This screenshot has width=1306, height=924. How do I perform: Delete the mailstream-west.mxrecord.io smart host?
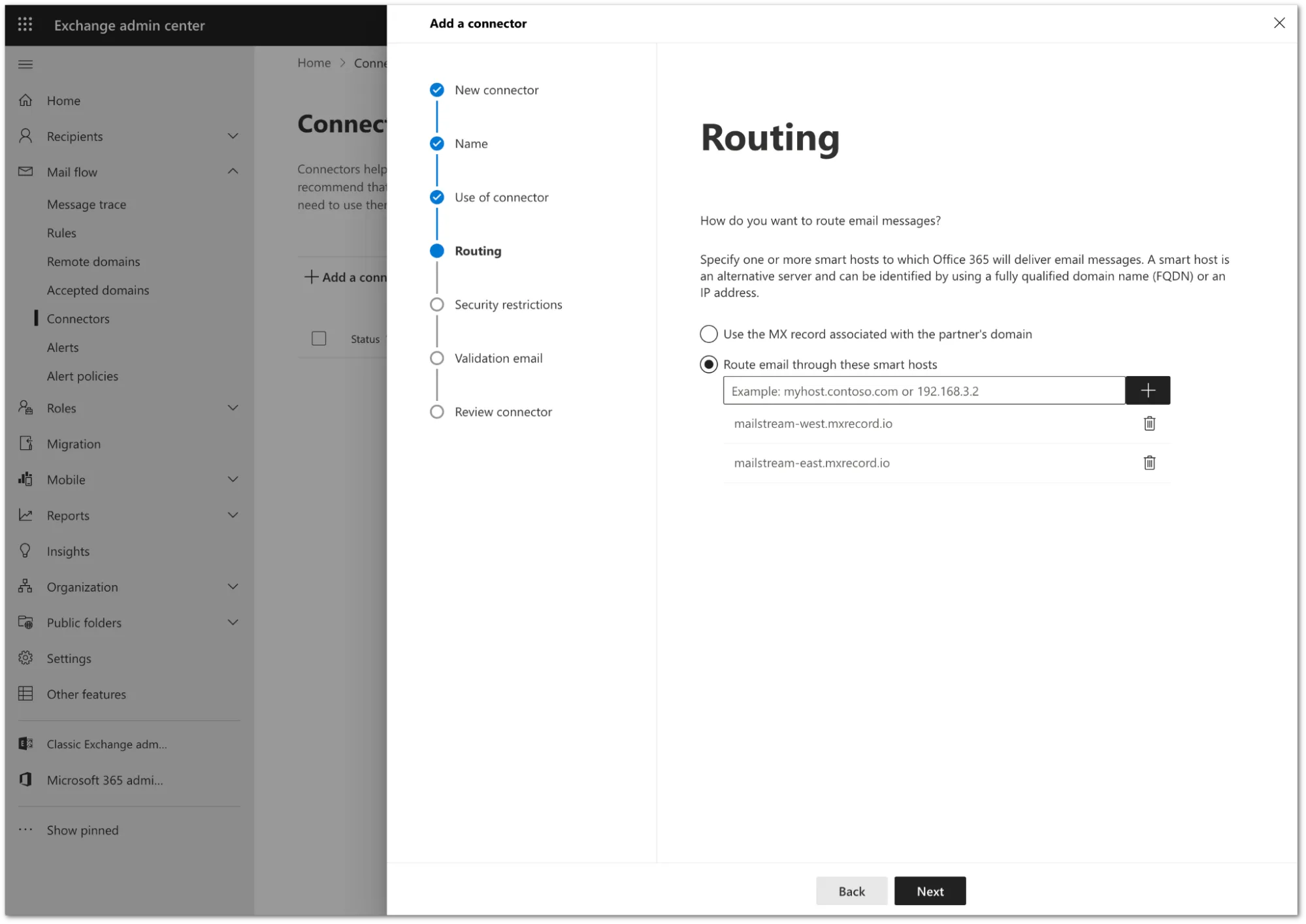[1149, 423]
